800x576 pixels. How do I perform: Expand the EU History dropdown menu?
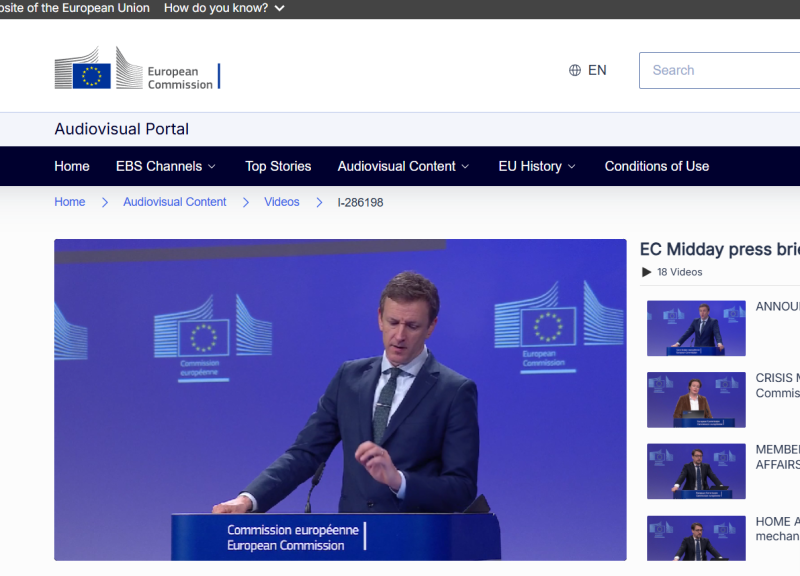(x=537, y=166)
